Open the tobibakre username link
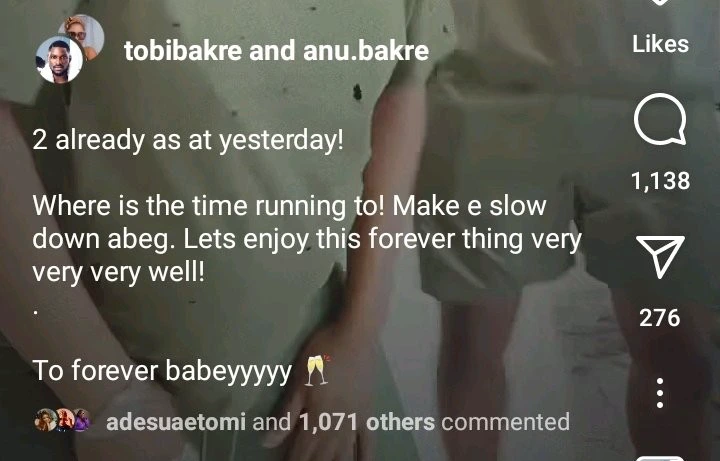This screenshot has width=720, height=461. click(x=183, y=51)
